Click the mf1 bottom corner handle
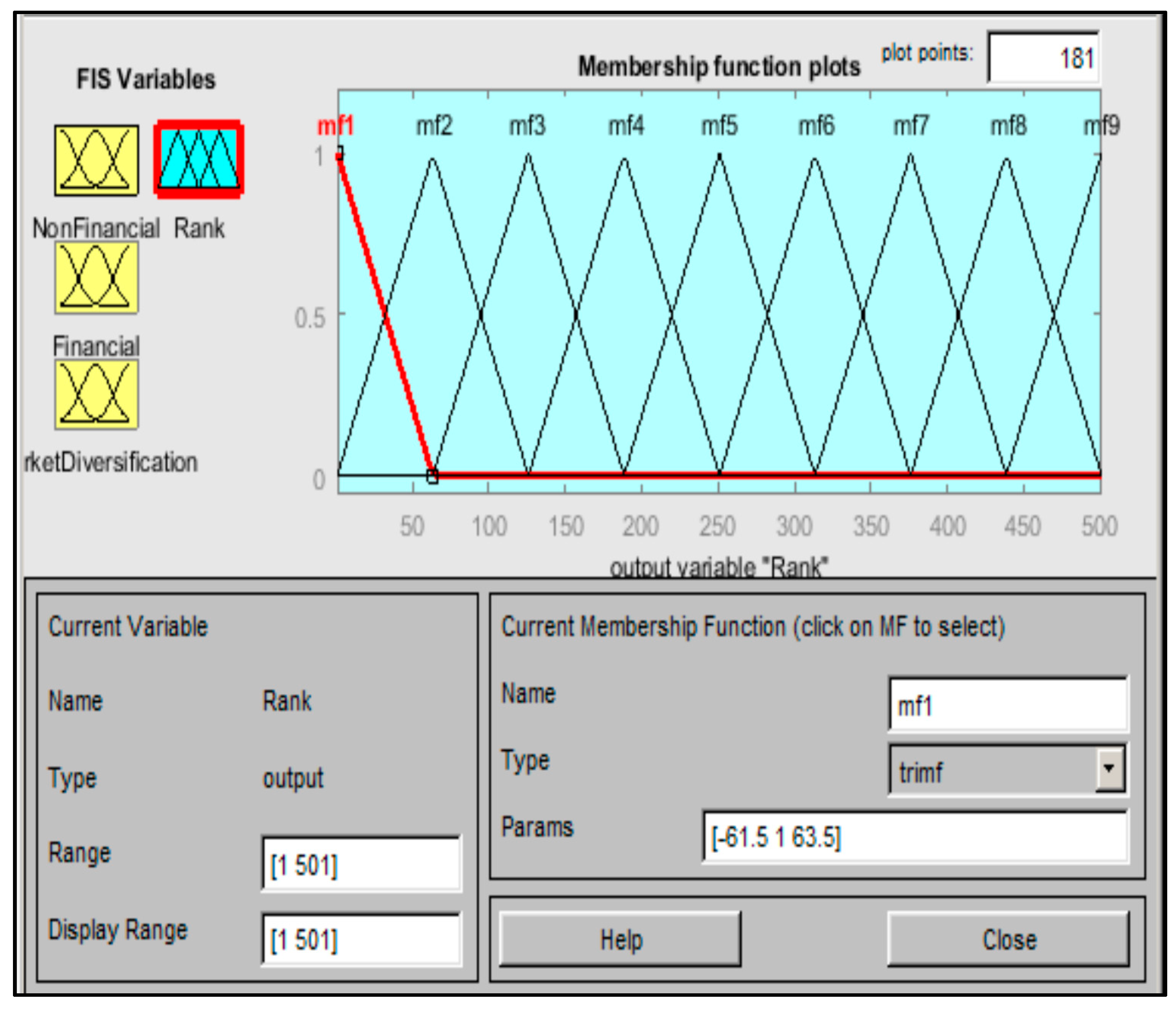 point(432,476)
